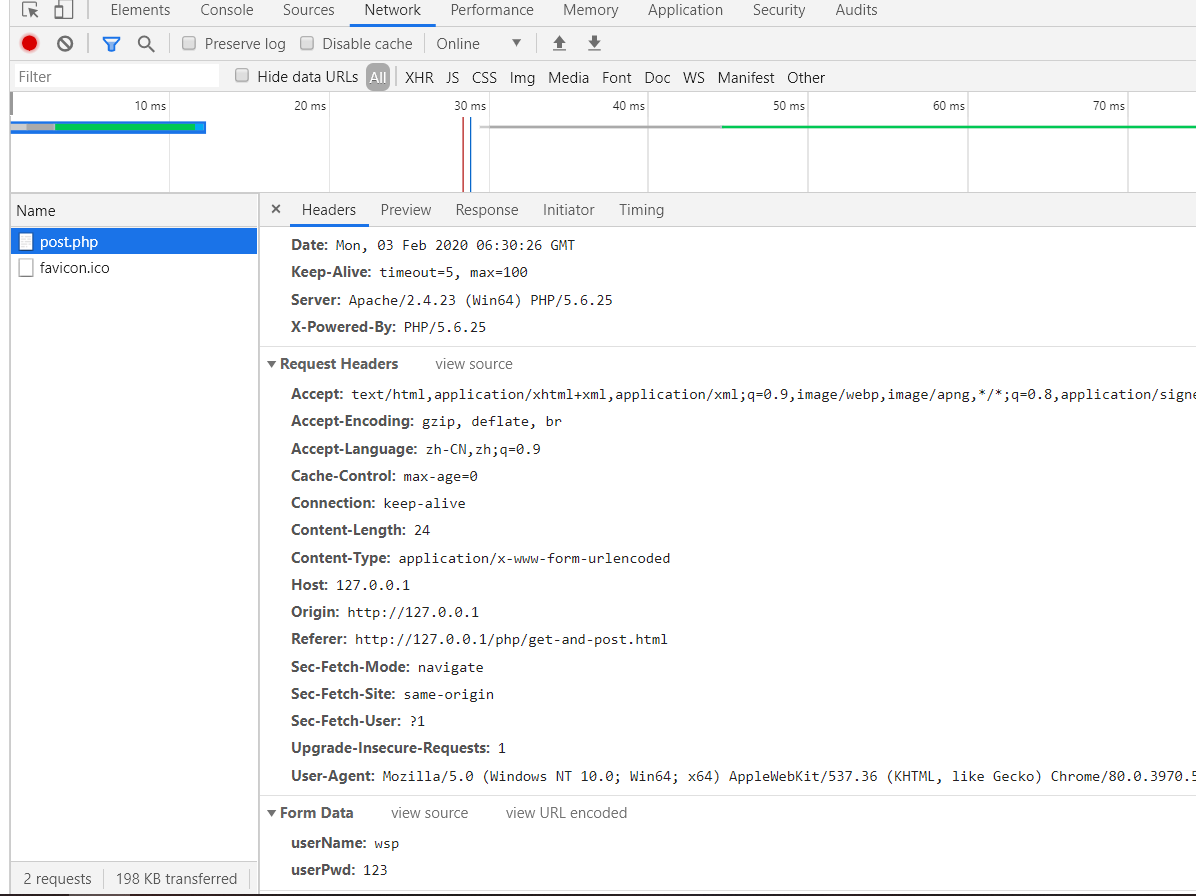The height and width of the screenshot is (896, 1196).
Task: Click the Name column header
Action: (x=134, y=210)
